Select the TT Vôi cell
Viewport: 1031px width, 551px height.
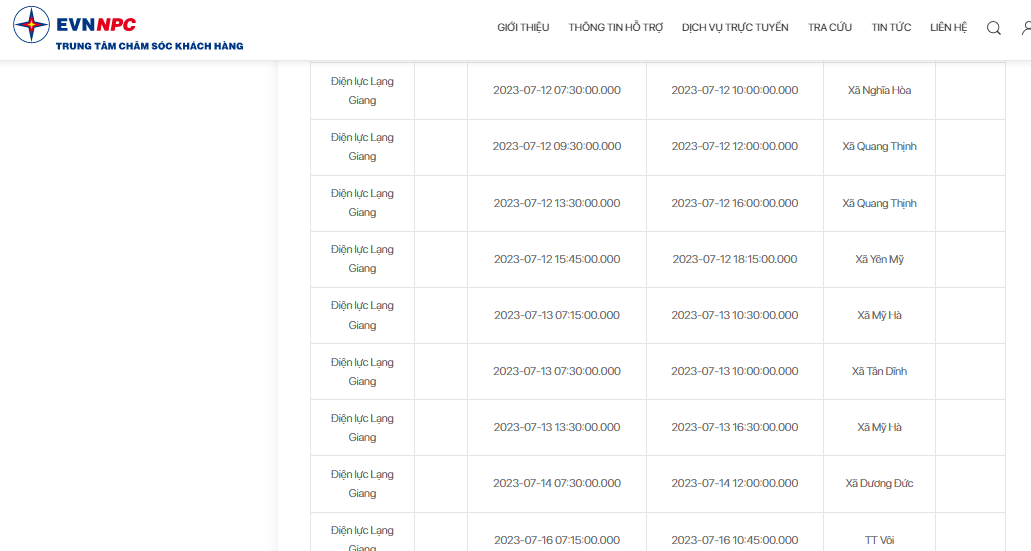879,540
